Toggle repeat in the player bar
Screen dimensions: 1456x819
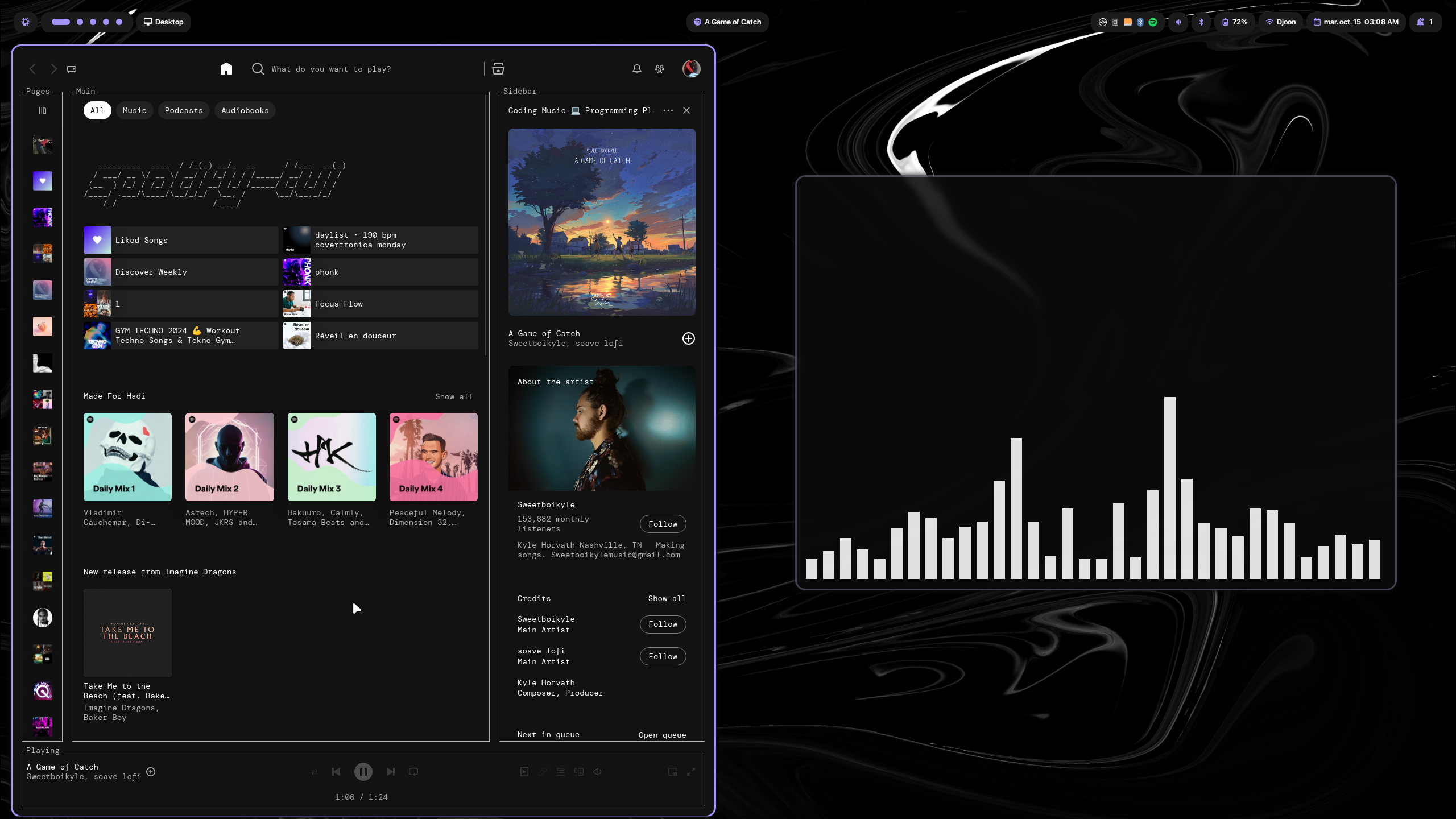click(x=413, y=772)
